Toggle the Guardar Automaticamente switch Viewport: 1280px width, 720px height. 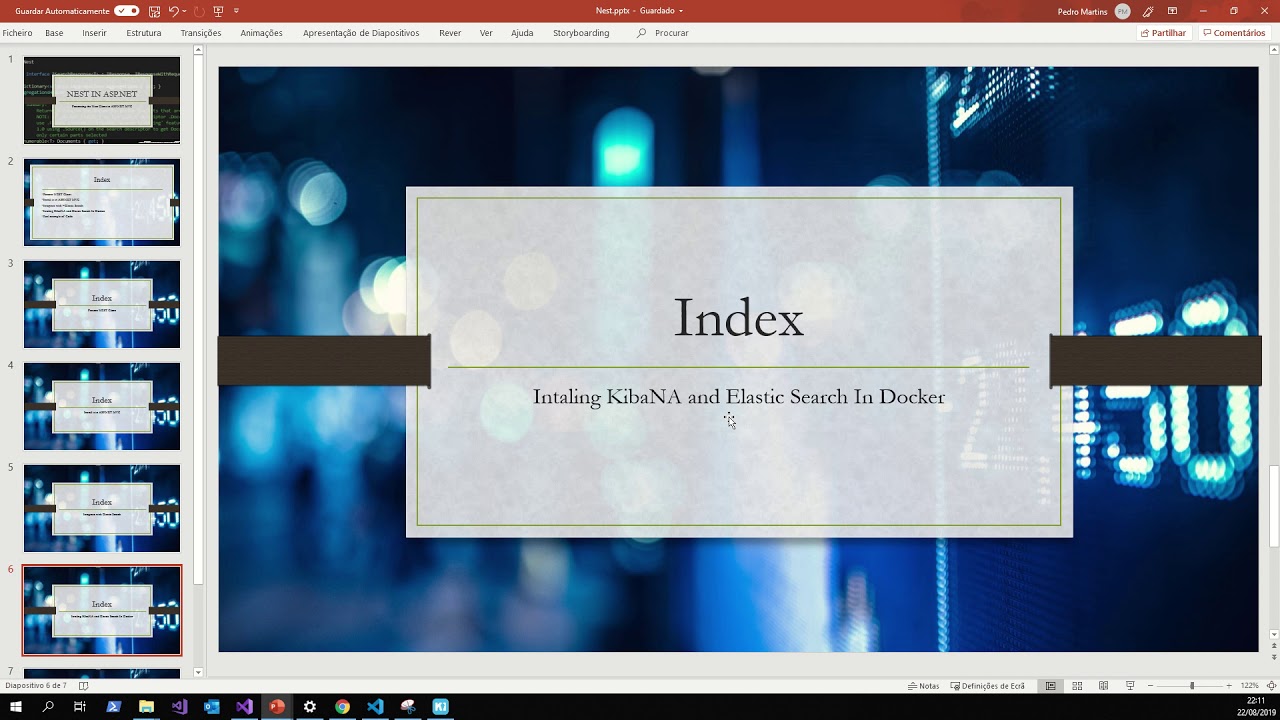pos(127,11)
